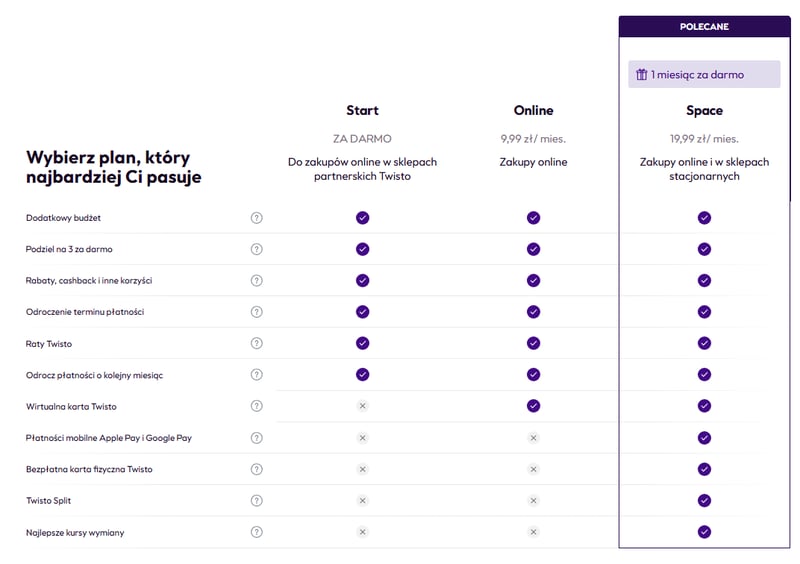This screenshot has height=564, width=800.
Task: Open help icon for Podziel na 3 za darmo
Action: 257,249
